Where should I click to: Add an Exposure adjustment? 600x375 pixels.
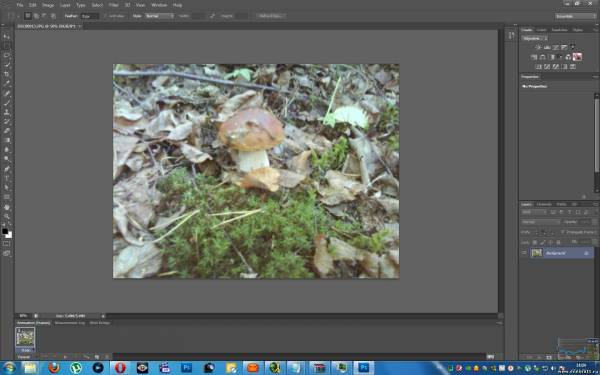[x=564, y=47]
